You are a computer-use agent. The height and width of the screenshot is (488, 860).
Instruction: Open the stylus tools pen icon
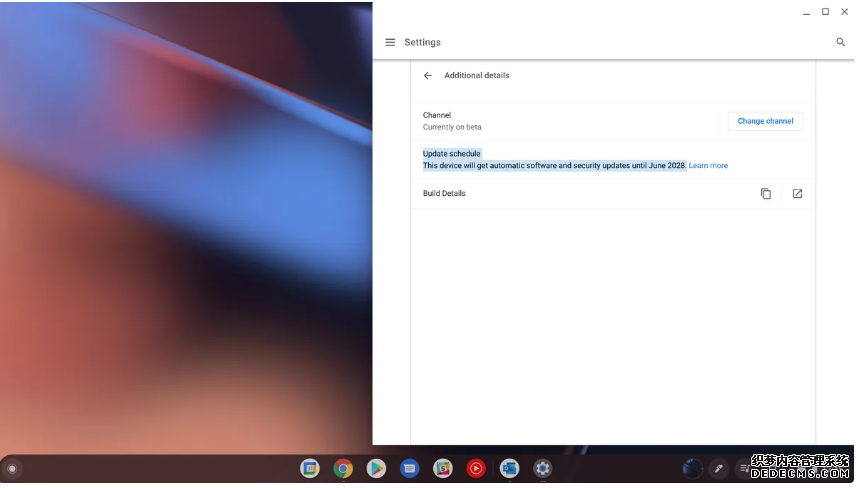pos(718,469)
